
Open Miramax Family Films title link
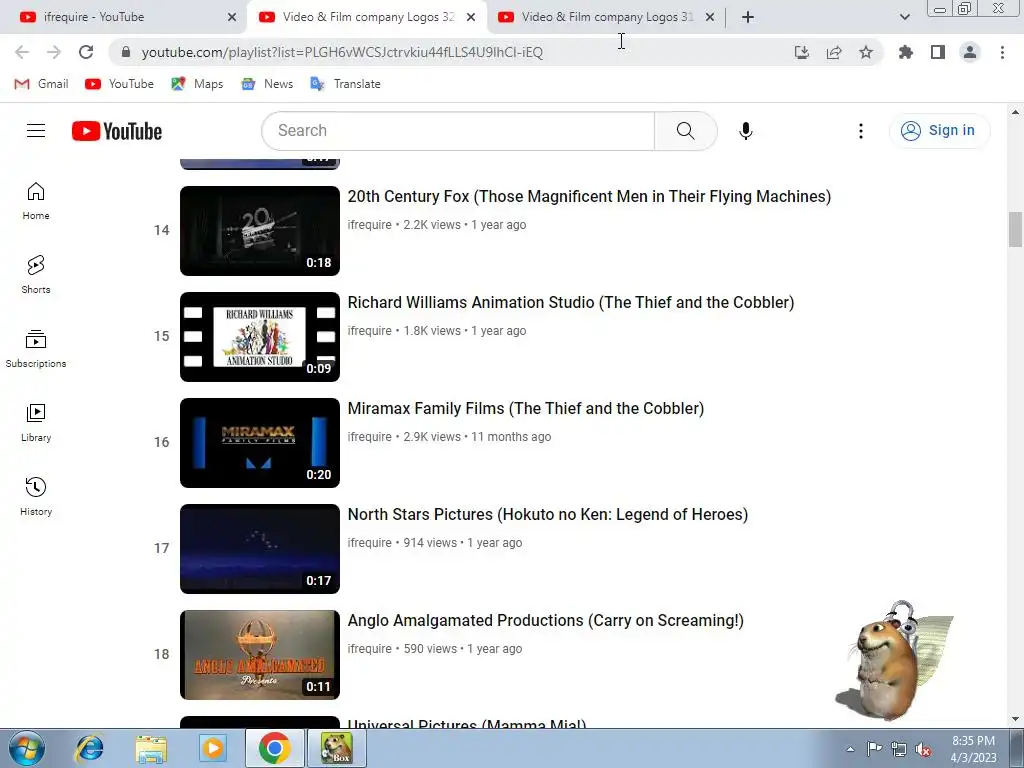(526, 408)
